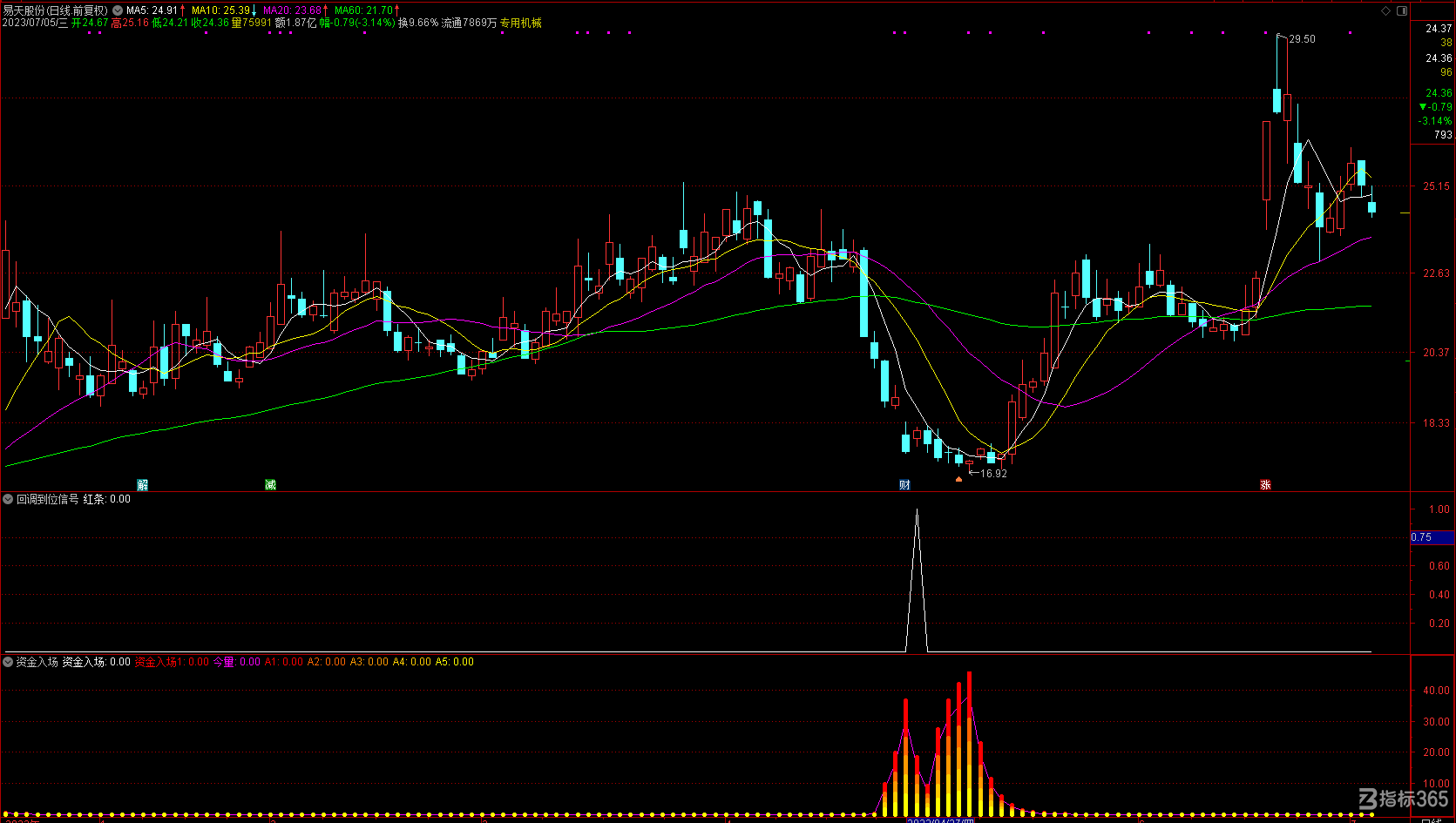The image size is (1456, 823).
Task: Click the A3: 0.00 value
Action: [369, 662]
